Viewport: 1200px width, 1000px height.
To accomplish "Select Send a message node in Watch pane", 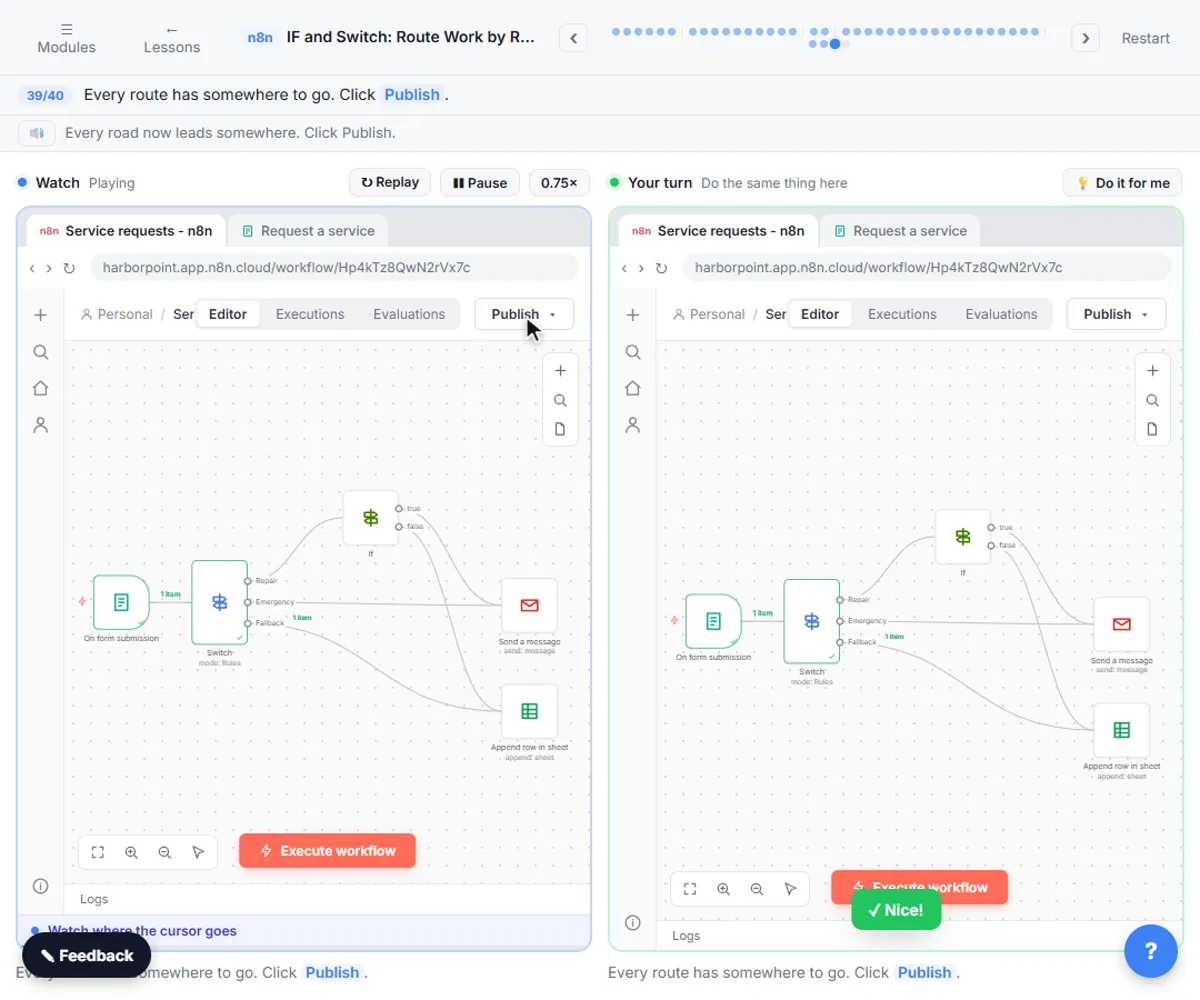I will (529, 605).
